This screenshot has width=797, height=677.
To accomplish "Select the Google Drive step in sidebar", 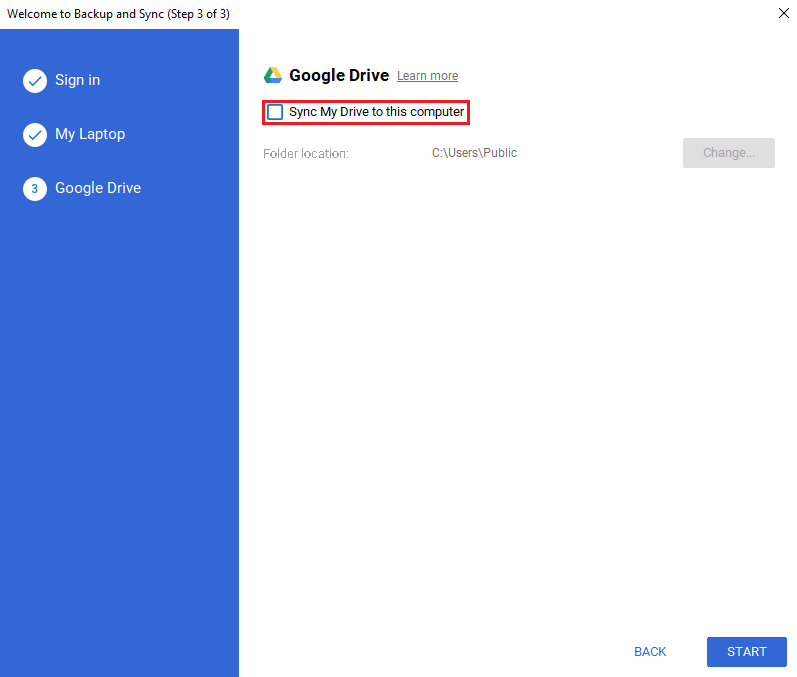I will (98, 188).
